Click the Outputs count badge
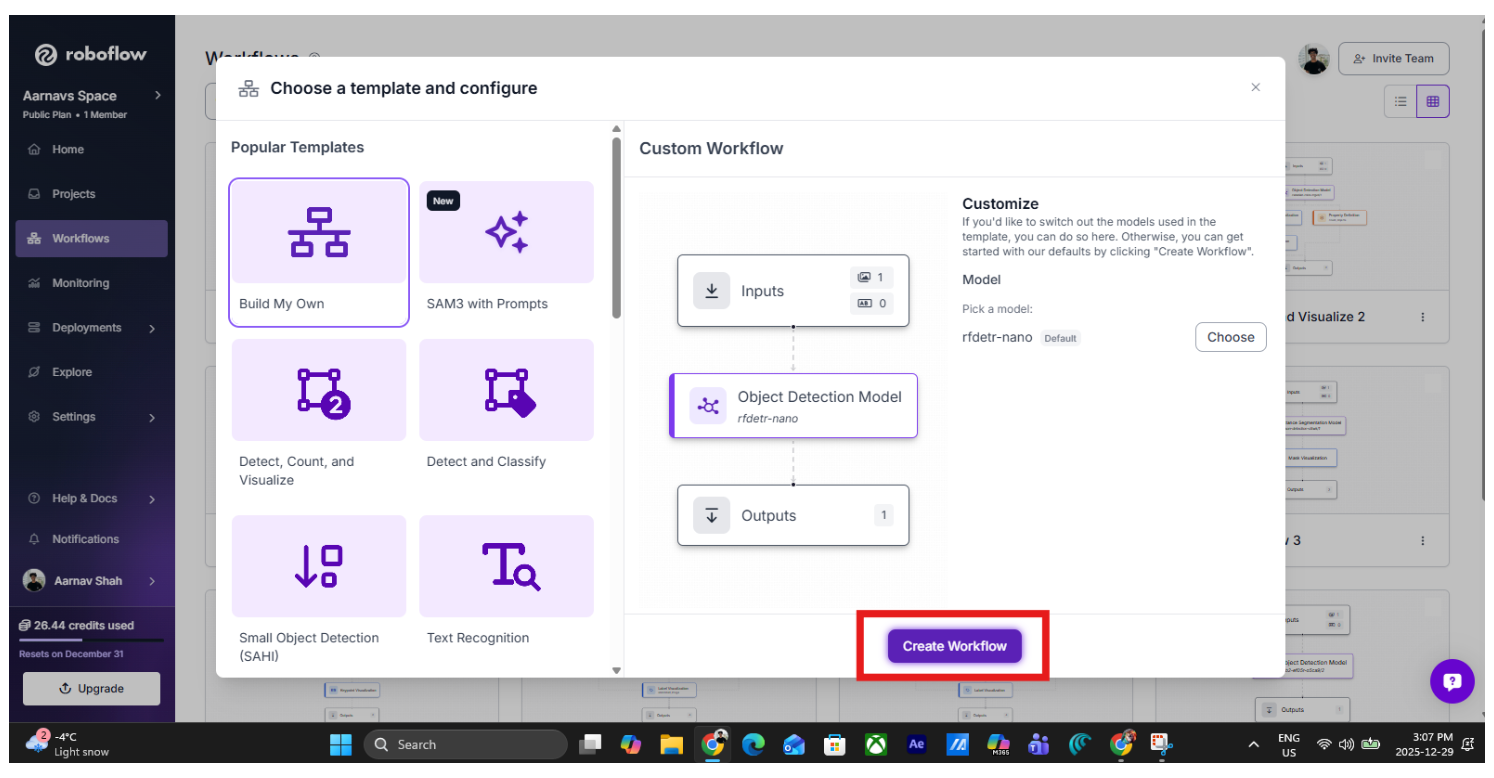This screenshot has height=778, width=1494. click(x=883, y=516)
